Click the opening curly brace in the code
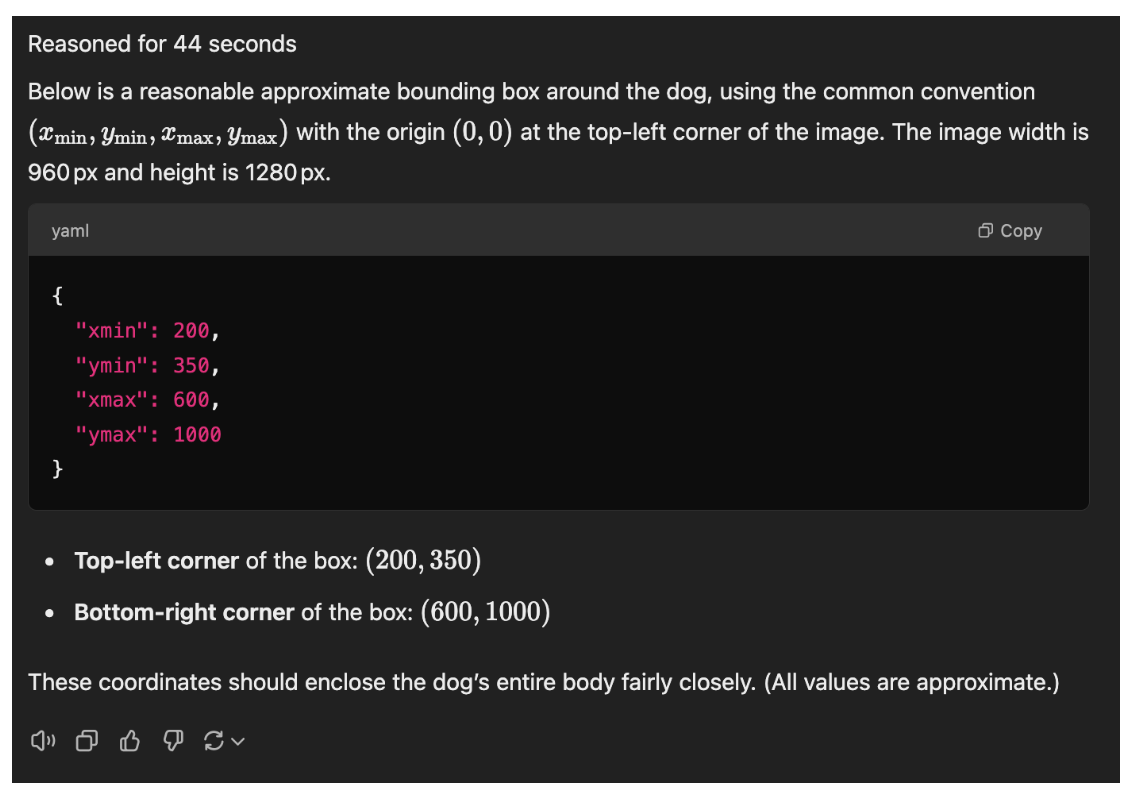Screen dimensions: 1130x790 (57, 296)
